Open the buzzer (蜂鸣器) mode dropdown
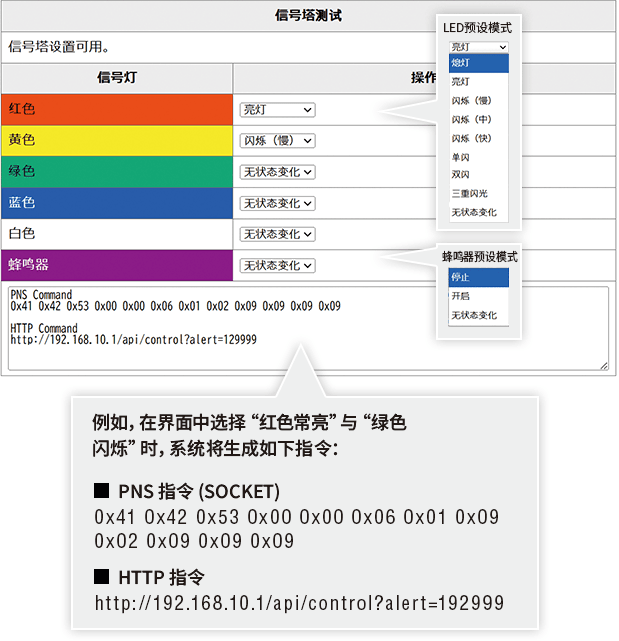 [277, 265]
